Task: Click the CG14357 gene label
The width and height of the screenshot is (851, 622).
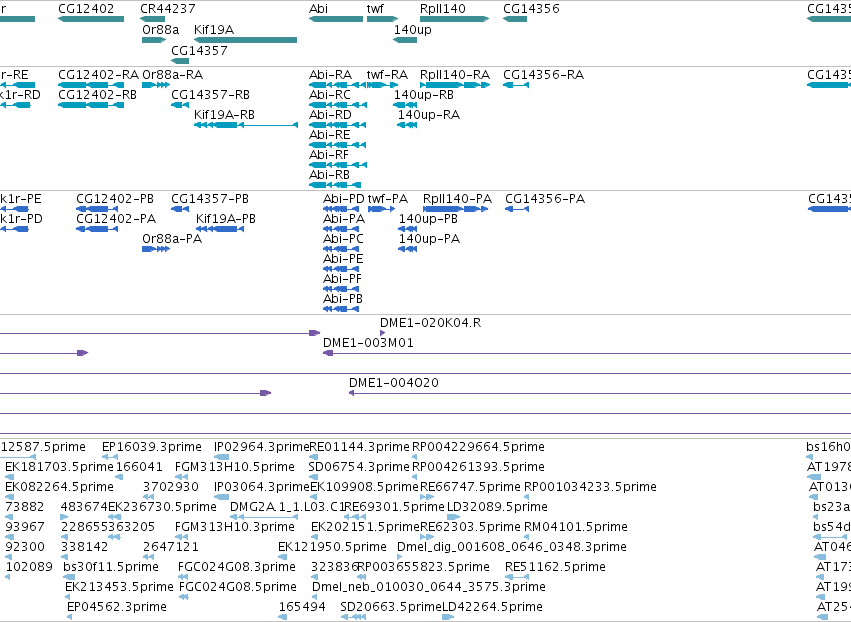Action: coord(199,50)
